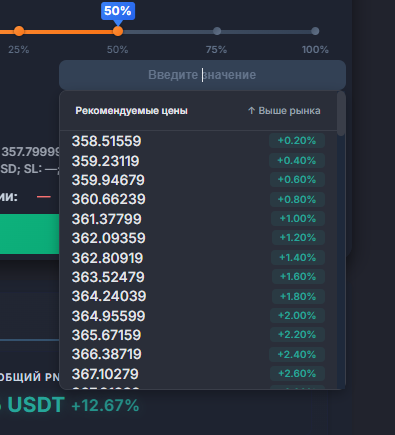Select the +1.00% badge
Viewport: 395px width, 435px height.
[298, 219]
